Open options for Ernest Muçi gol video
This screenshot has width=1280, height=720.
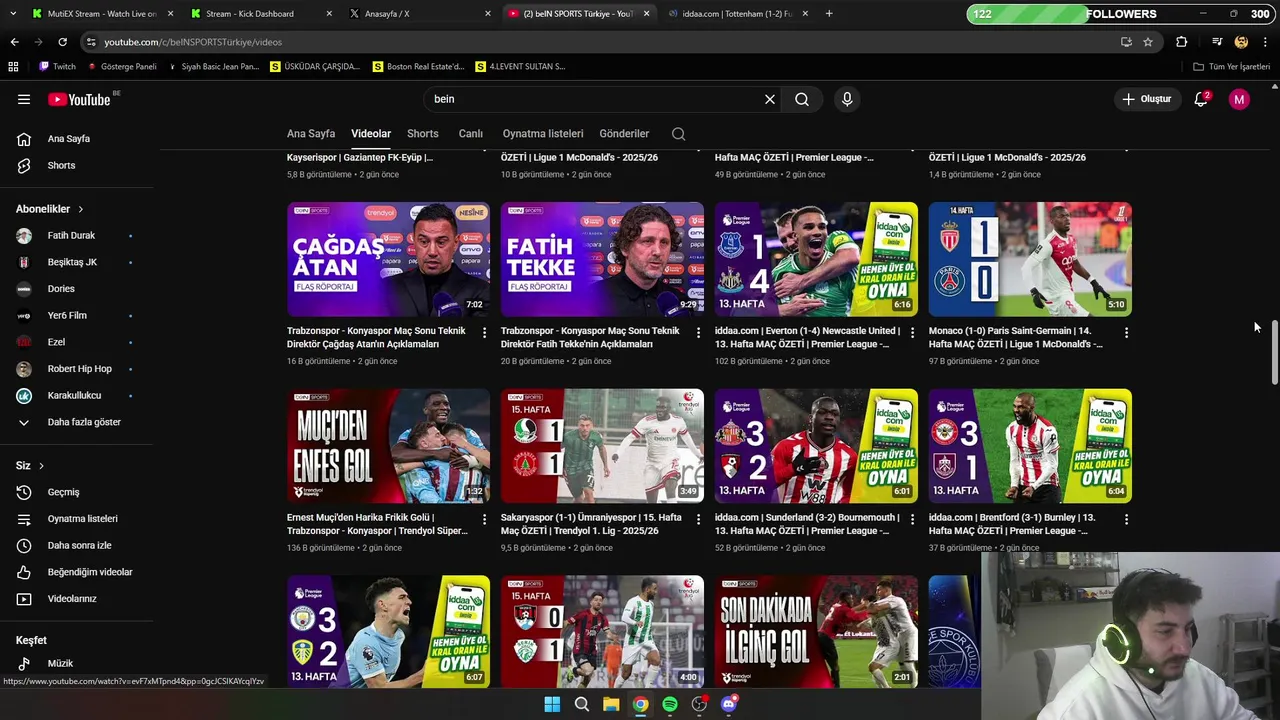click(x=485, y=519)
